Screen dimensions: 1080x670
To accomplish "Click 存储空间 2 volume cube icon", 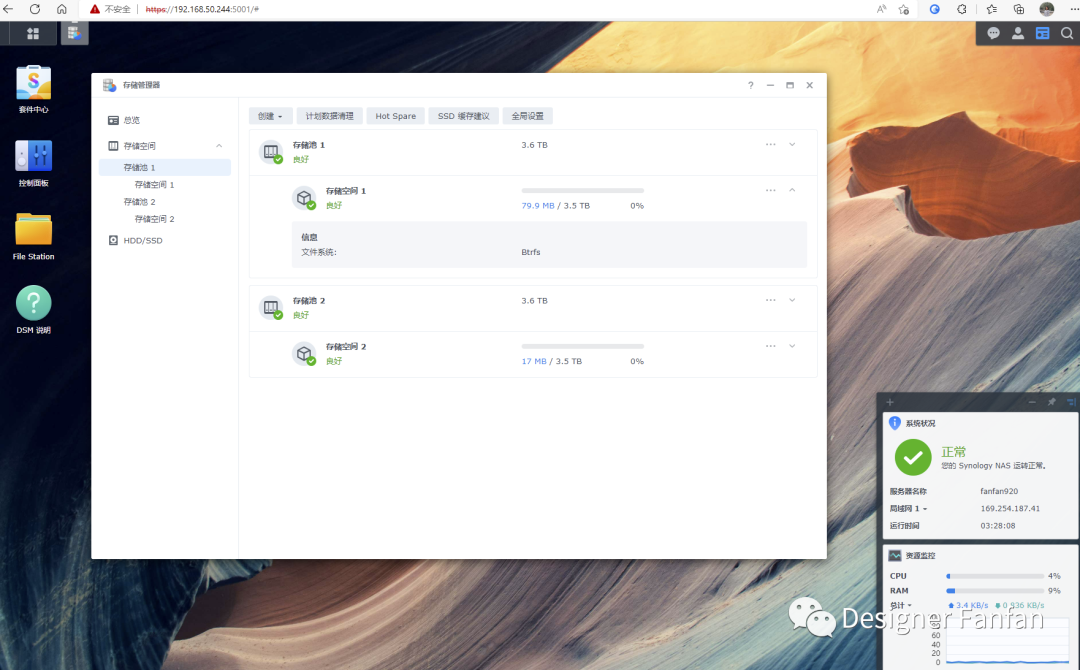I will (x=304, y=354).
